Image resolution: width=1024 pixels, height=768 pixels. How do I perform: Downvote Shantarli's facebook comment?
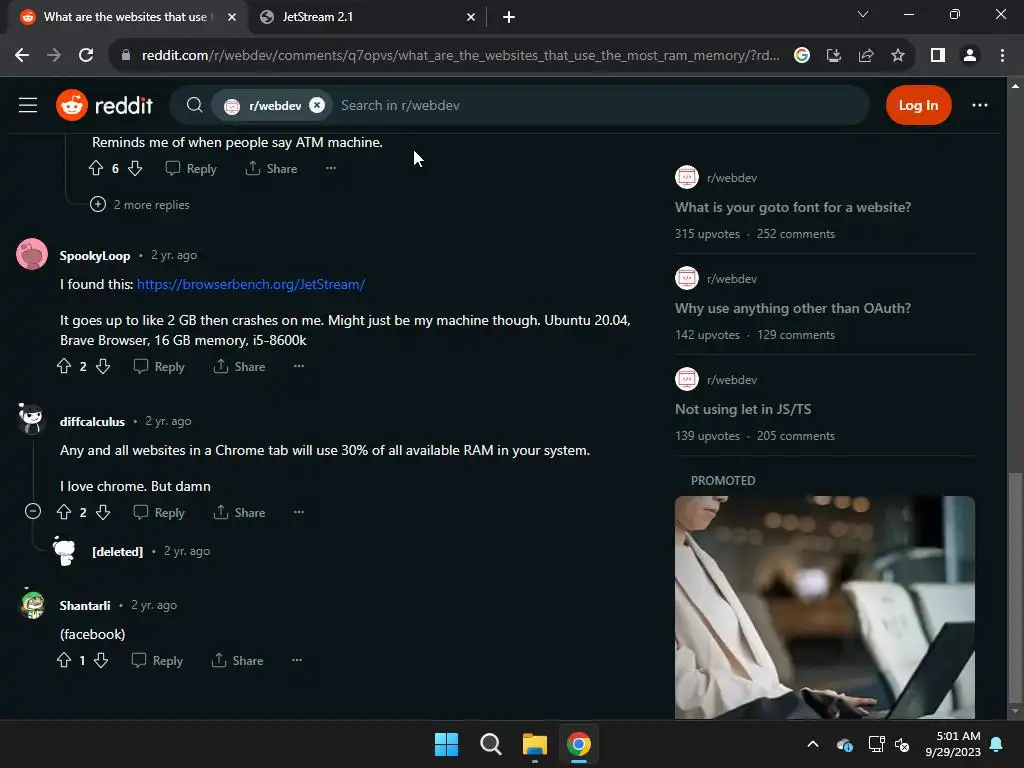(x=101, y=660)
